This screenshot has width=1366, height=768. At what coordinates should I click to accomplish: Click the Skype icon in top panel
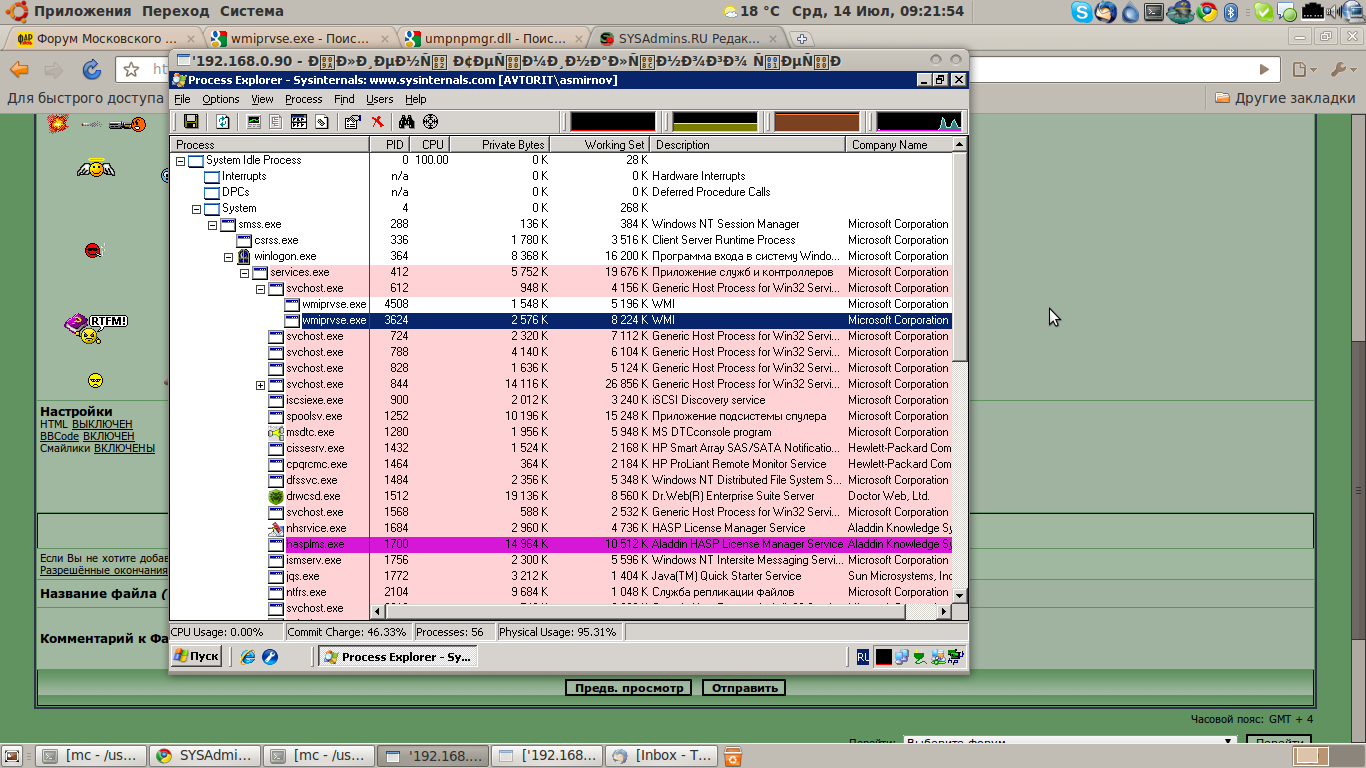click(x=1081, y=12)
